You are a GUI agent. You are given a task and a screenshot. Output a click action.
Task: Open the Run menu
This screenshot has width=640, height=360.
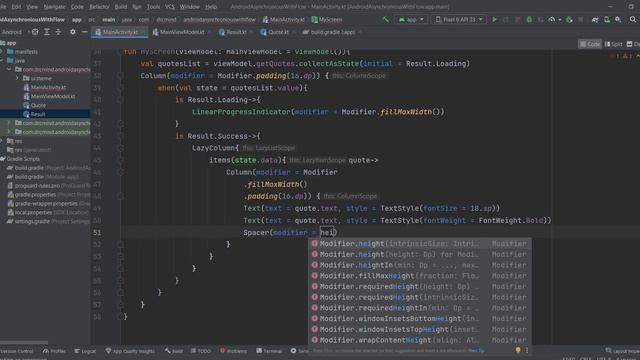[x=137, y=7]
